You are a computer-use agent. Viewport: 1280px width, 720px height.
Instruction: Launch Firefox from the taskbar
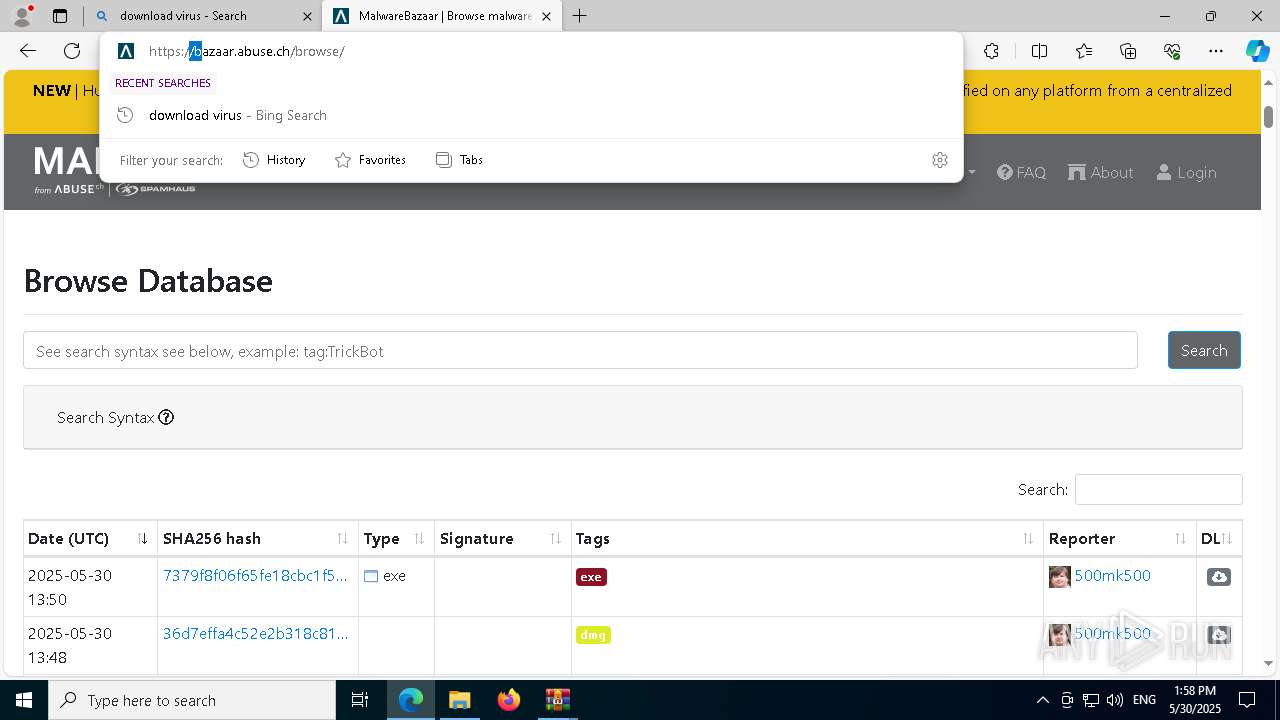coord(508,700)
